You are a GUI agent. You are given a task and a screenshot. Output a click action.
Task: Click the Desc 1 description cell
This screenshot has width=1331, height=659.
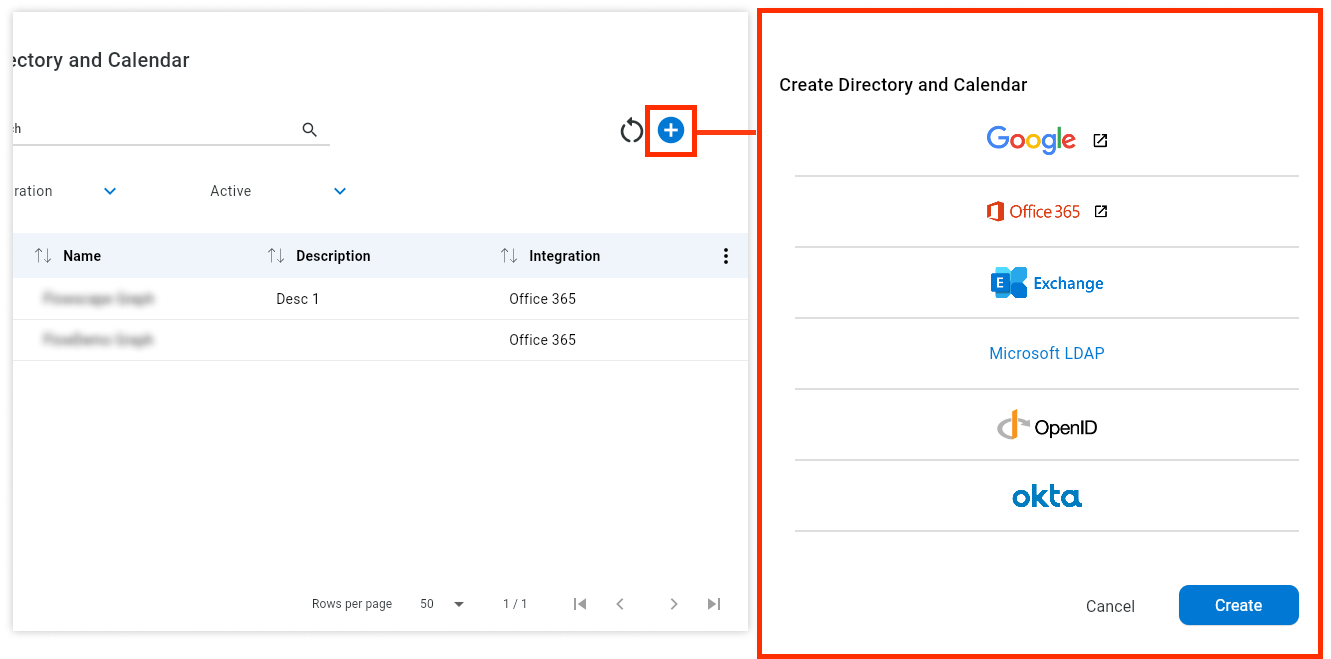point(298,299)
